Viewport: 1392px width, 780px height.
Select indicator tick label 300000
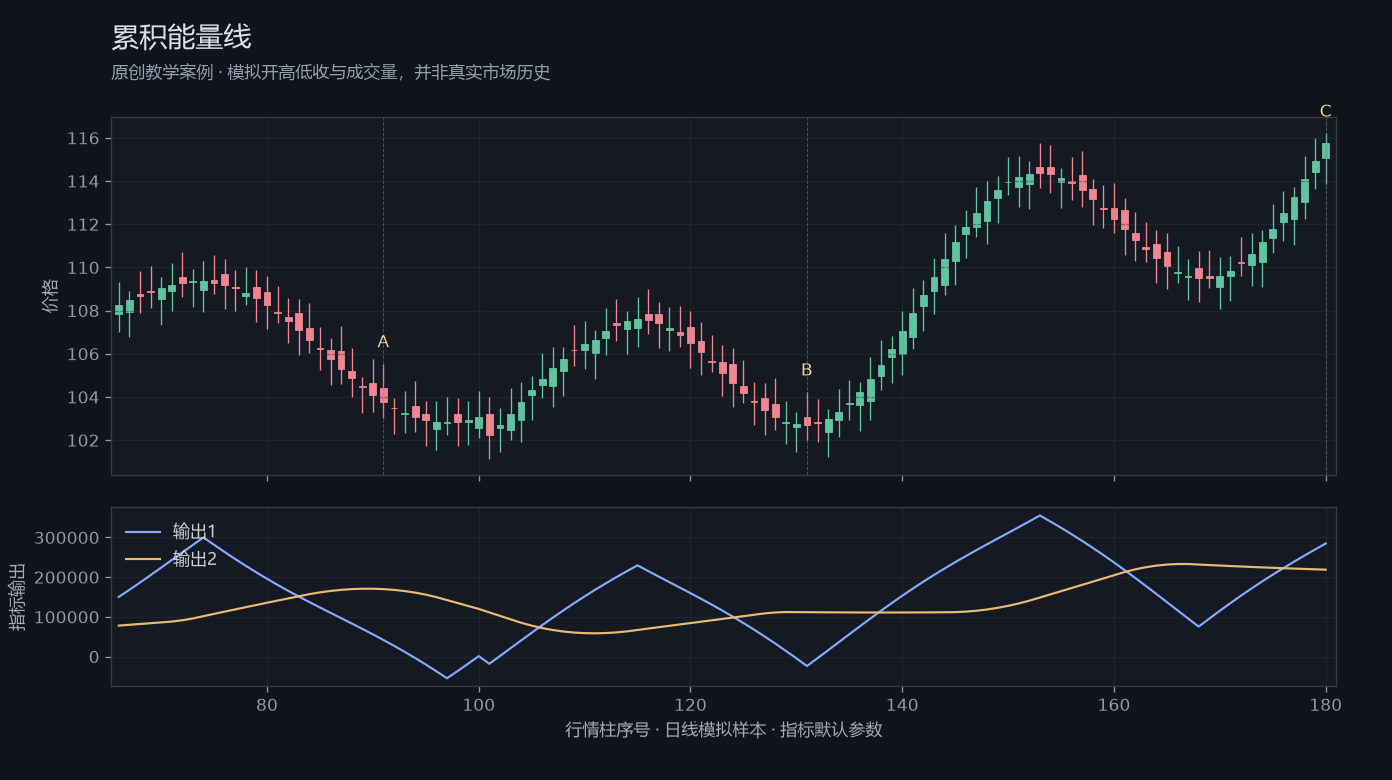(67, 538)
